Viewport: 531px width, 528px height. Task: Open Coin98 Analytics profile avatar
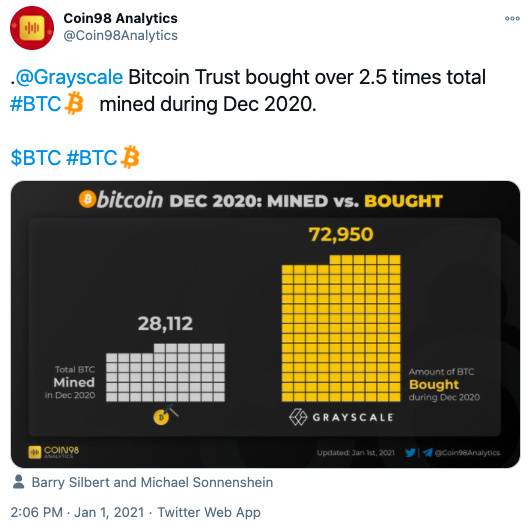pos(32,28)
